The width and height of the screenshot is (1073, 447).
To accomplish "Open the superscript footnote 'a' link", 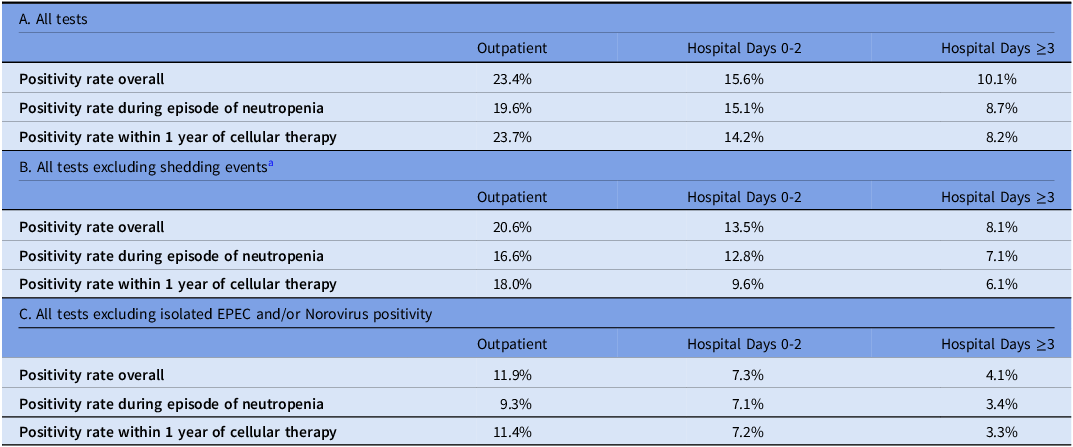I will coord(271,165).
